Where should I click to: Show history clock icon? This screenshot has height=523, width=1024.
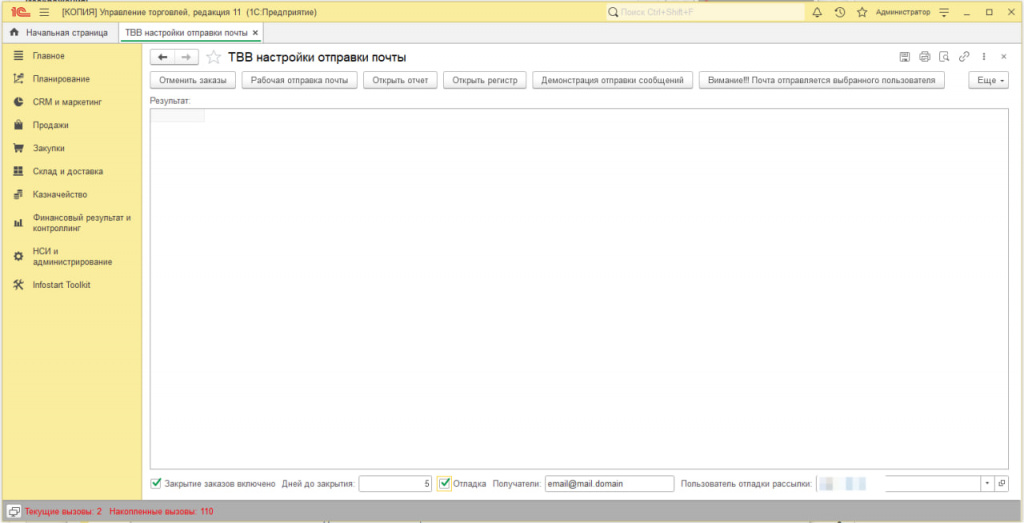click(840, 12)
